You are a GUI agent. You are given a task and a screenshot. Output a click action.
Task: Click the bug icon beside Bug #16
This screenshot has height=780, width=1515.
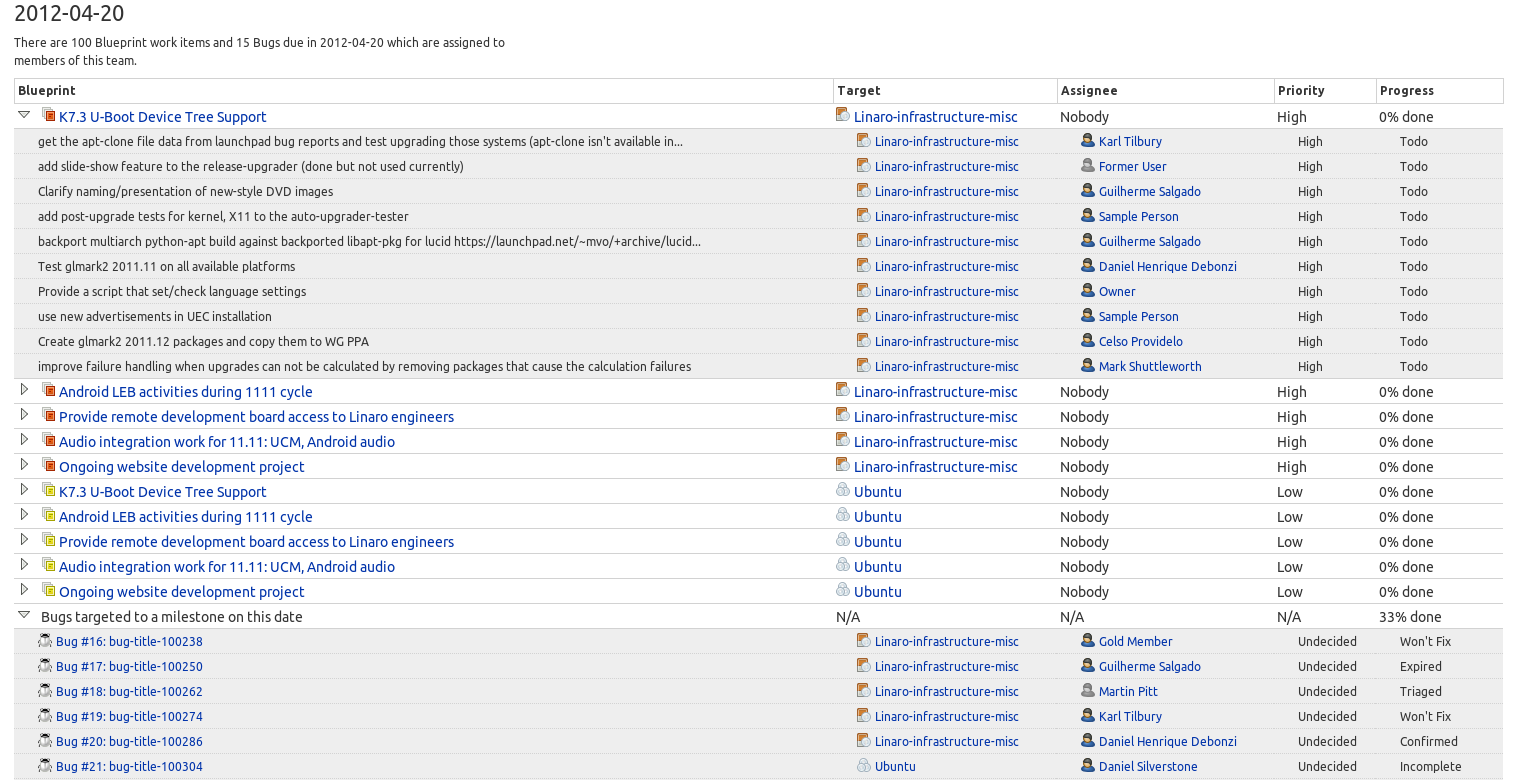coord(45,641)
